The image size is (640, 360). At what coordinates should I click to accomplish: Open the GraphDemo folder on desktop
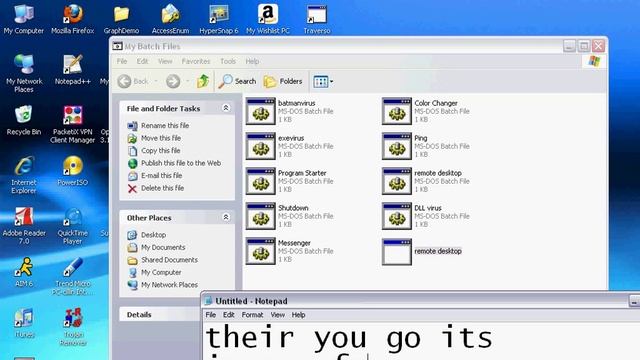click(x=121, y=19)
